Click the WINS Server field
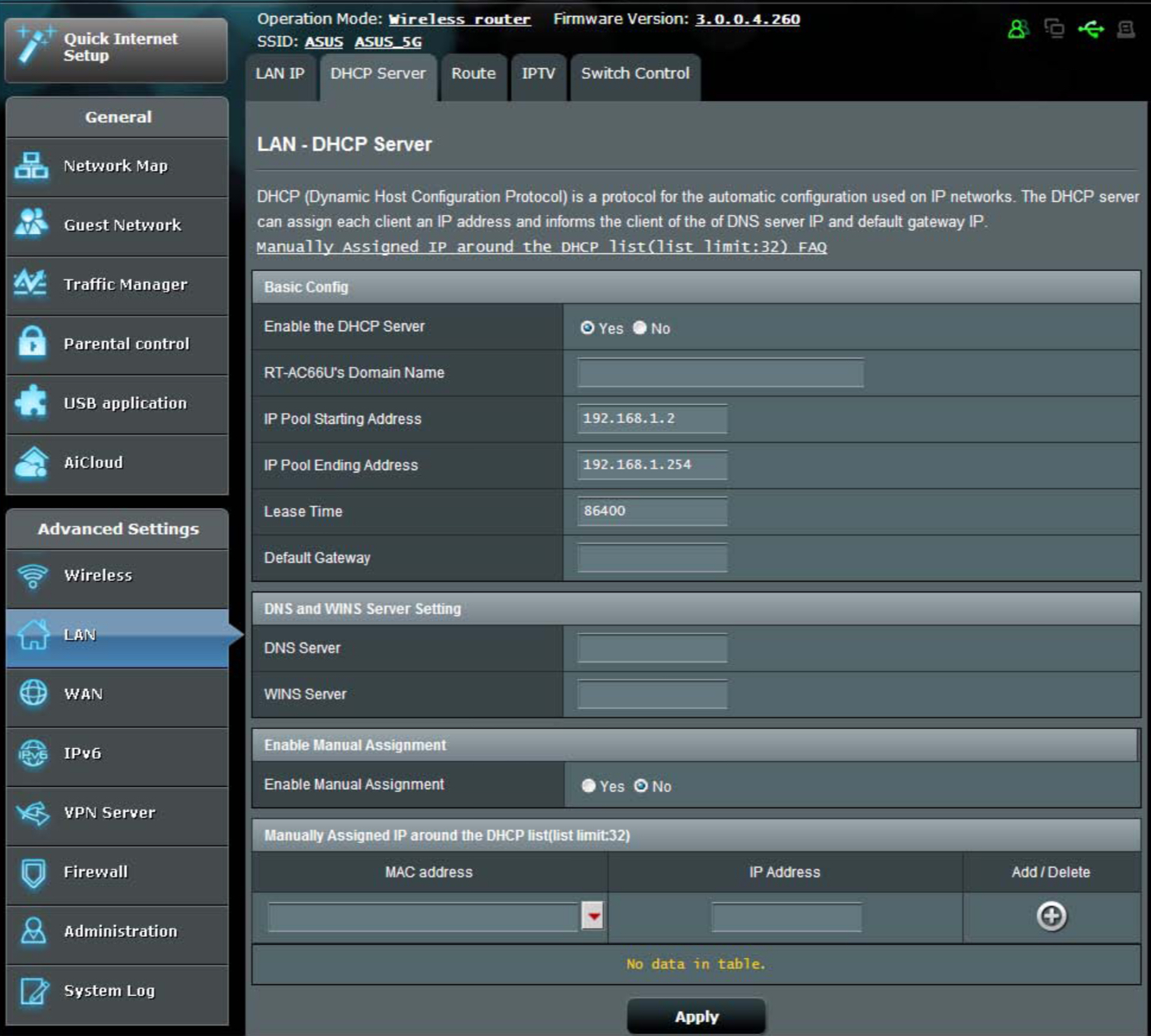Viewport: 1151px width, 1036px height. [652, 694]
